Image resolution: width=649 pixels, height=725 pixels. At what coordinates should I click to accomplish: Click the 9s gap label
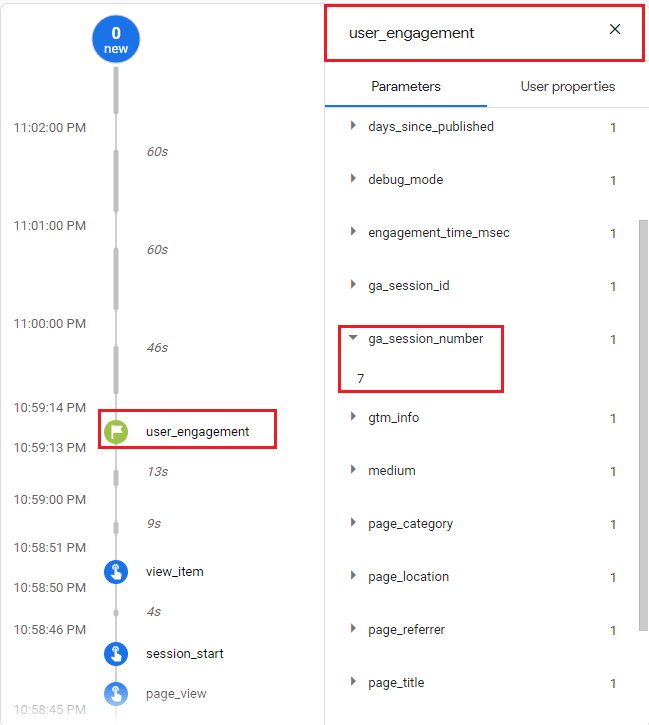pos(154,524)
